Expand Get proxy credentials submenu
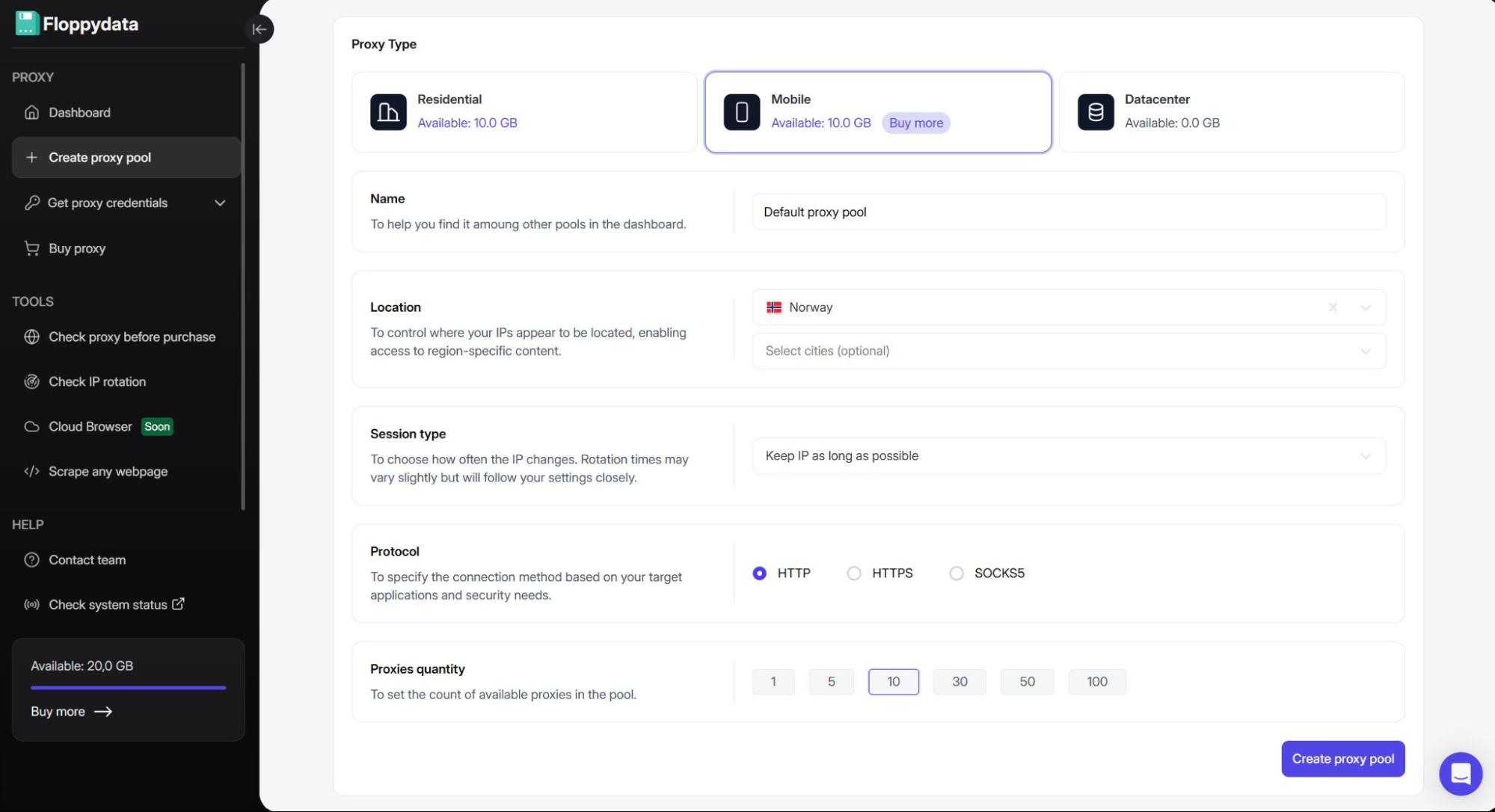Viewport: 1495px width, 812px height. (220, 203)
